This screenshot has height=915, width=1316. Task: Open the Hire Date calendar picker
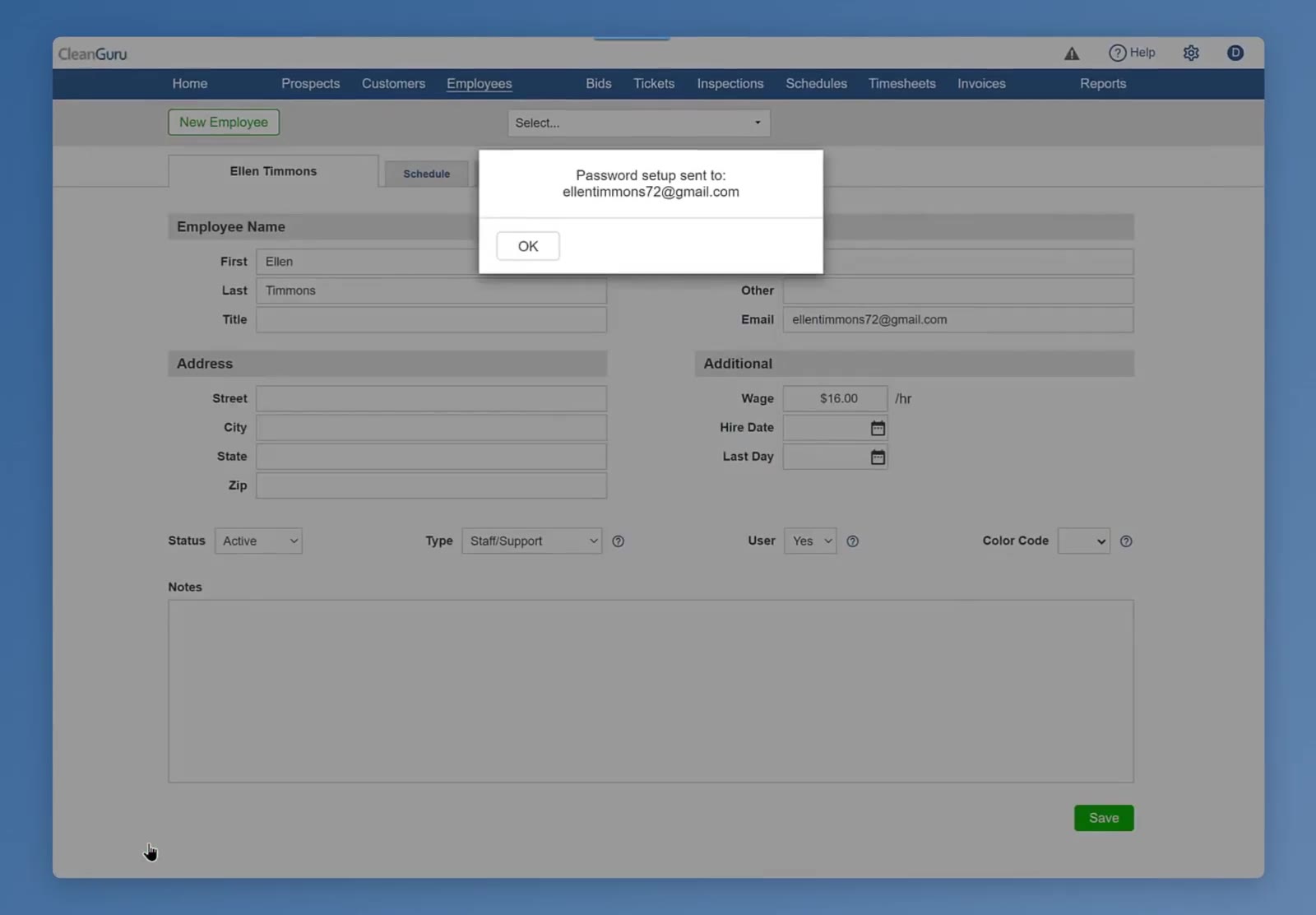tap(878, 428)
